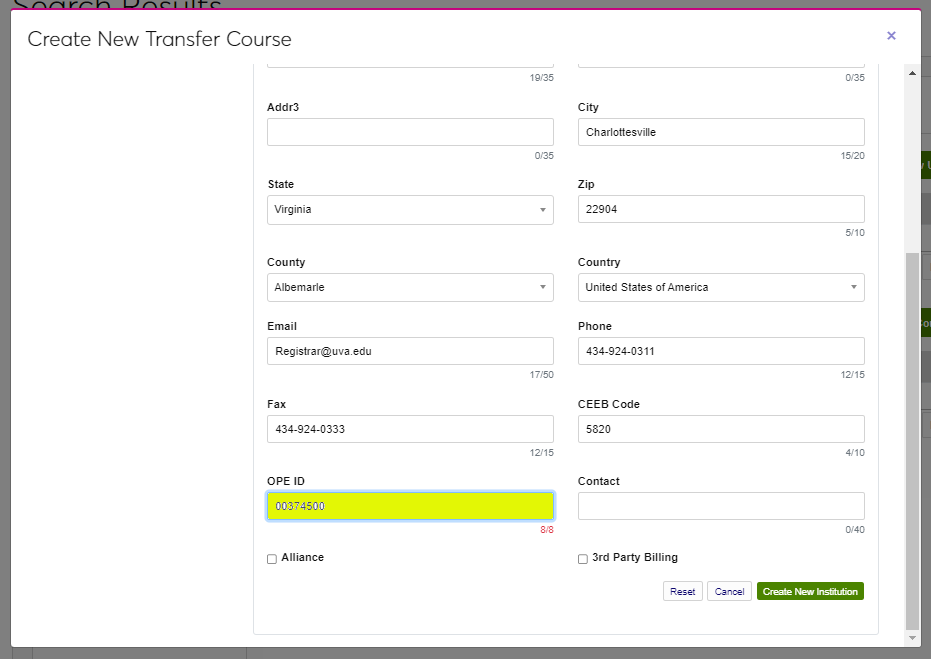Click the empty Contact input field
Viewport: 931px width, 659px height.
pyautogui.click(x=721, y=506)
